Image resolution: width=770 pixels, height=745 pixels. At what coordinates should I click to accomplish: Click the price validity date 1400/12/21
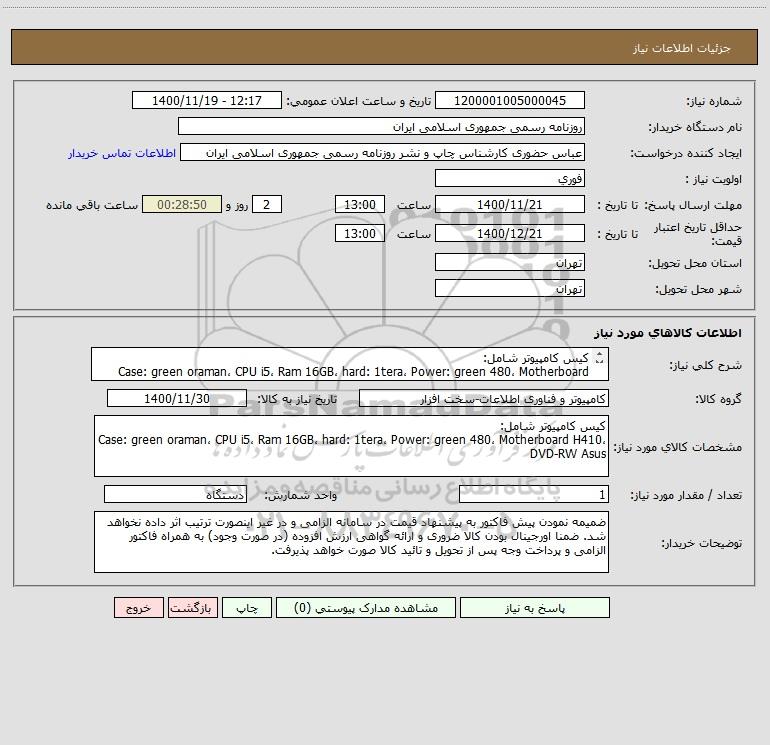510,233
